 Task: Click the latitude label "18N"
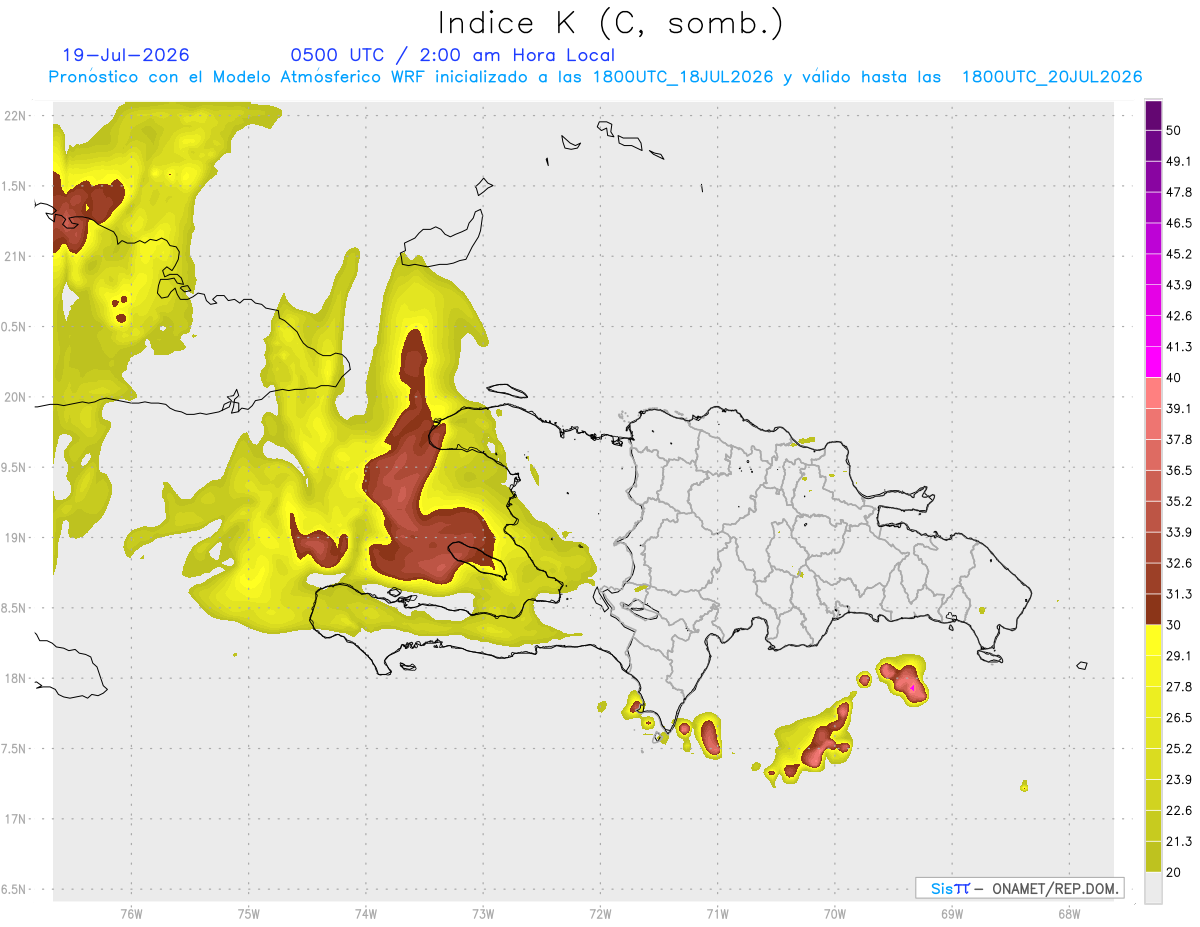point(14,678)
